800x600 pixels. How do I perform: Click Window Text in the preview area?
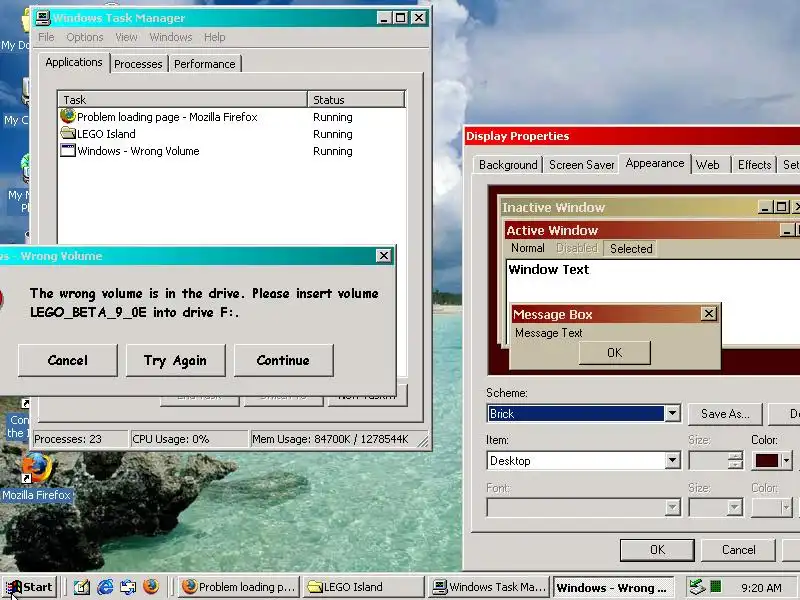click(x=548, y=269)
